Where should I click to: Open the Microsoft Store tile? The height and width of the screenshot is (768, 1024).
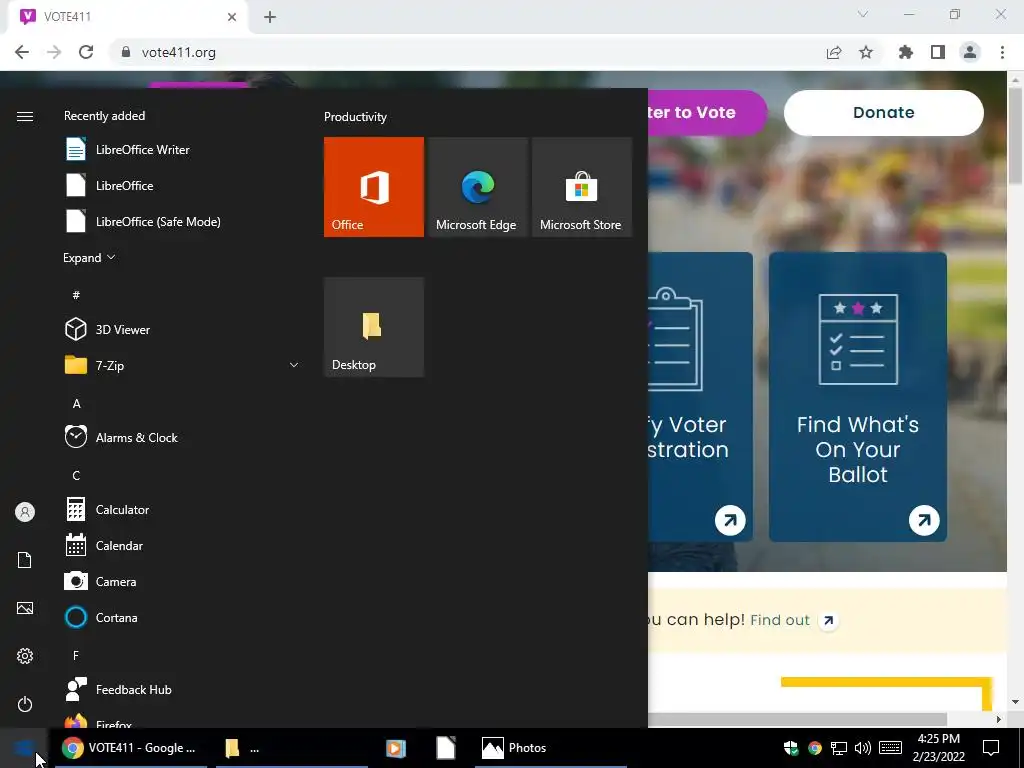[x=582, y=187]
